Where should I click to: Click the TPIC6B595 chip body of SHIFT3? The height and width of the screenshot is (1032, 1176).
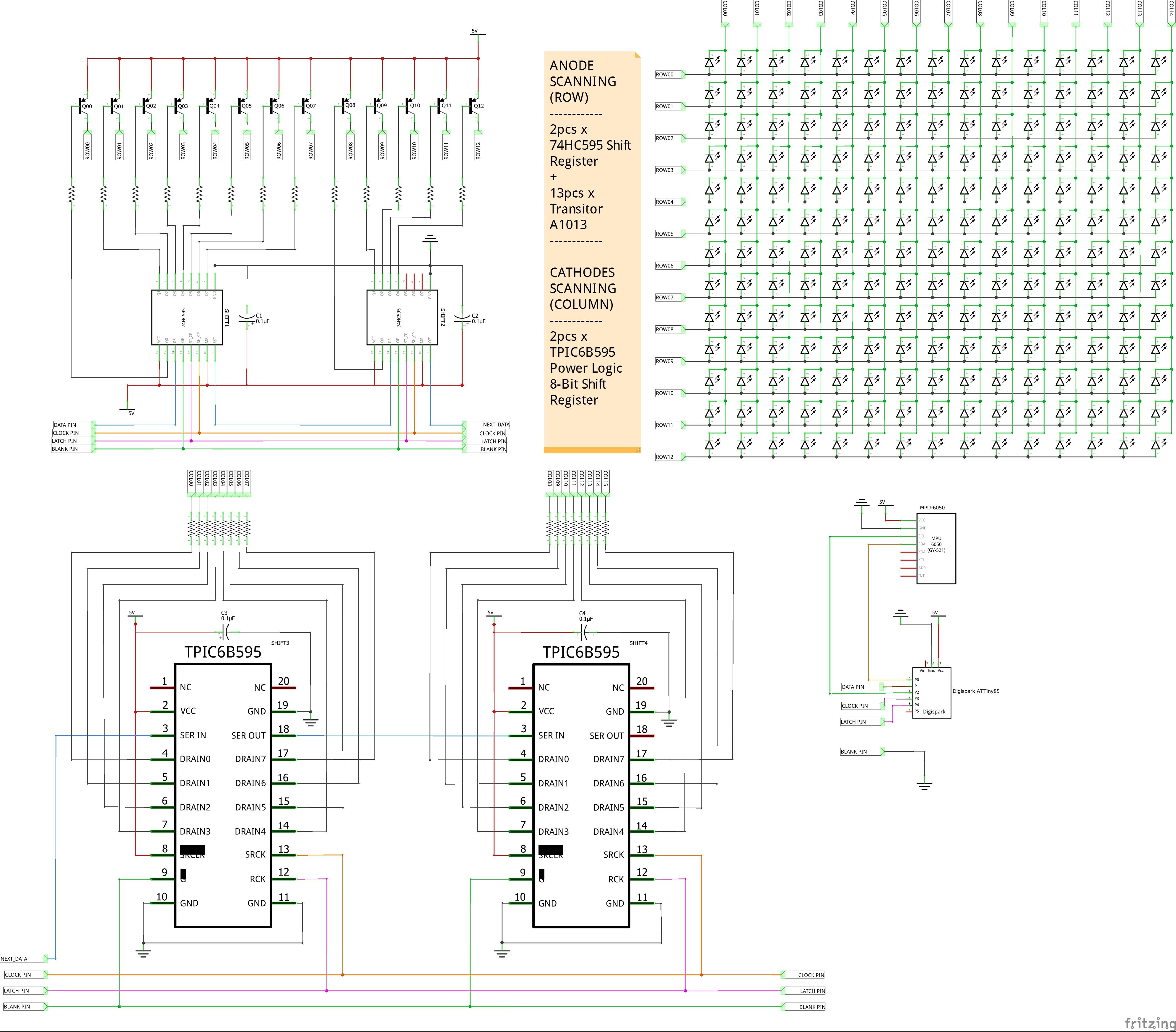[x=223, y=795]
